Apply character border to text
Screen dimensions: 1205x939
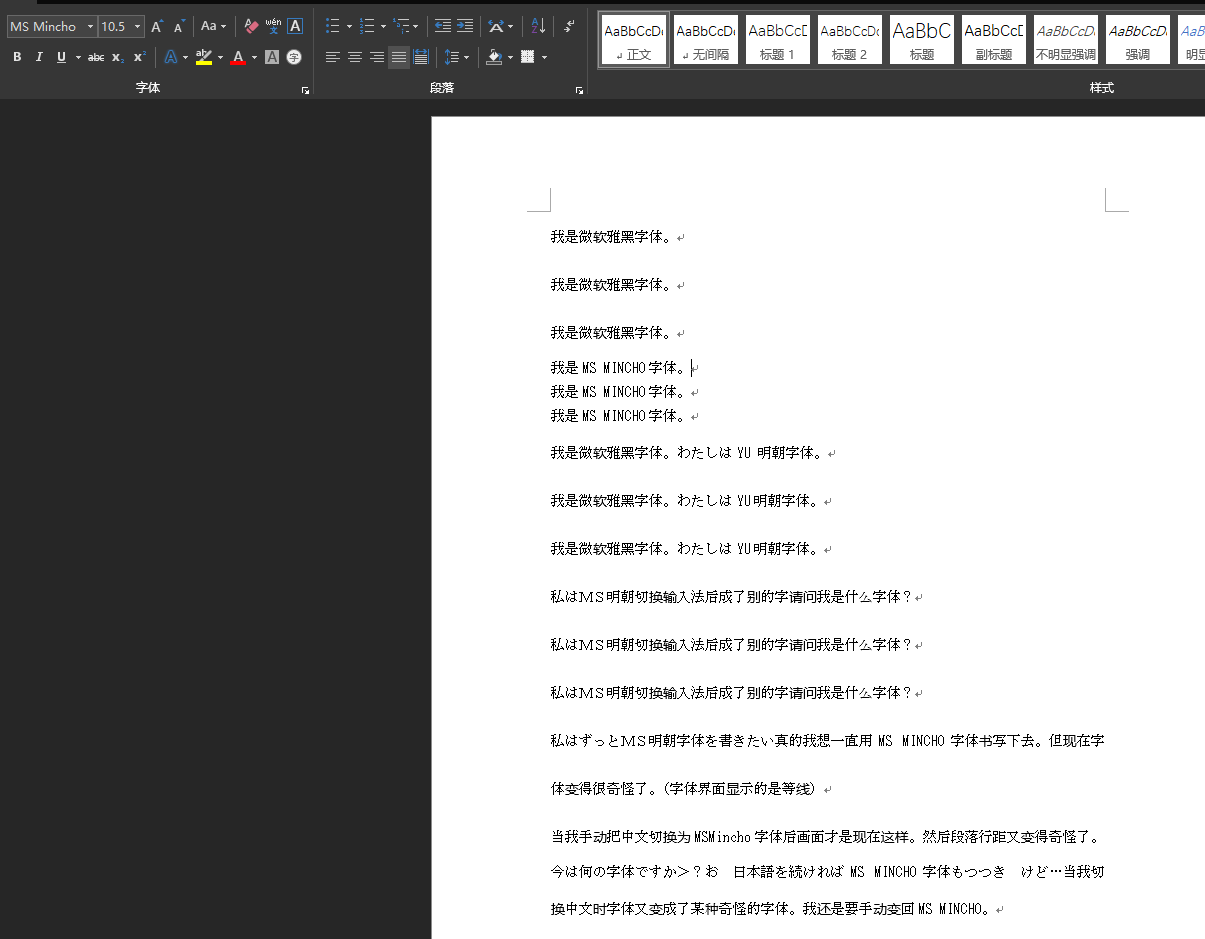(295, 27)
